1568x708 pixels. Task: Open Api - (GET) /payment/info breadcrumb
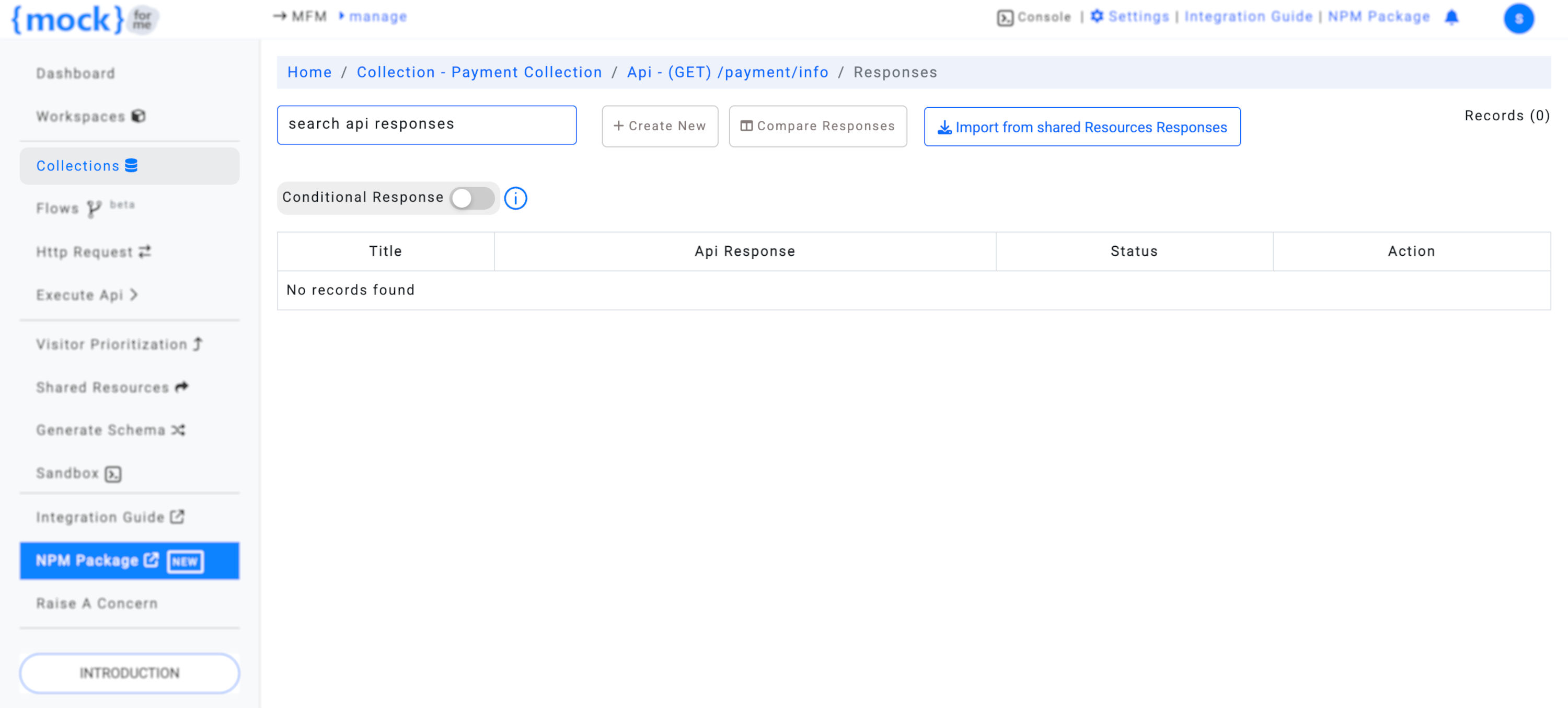tap(728, 72)
